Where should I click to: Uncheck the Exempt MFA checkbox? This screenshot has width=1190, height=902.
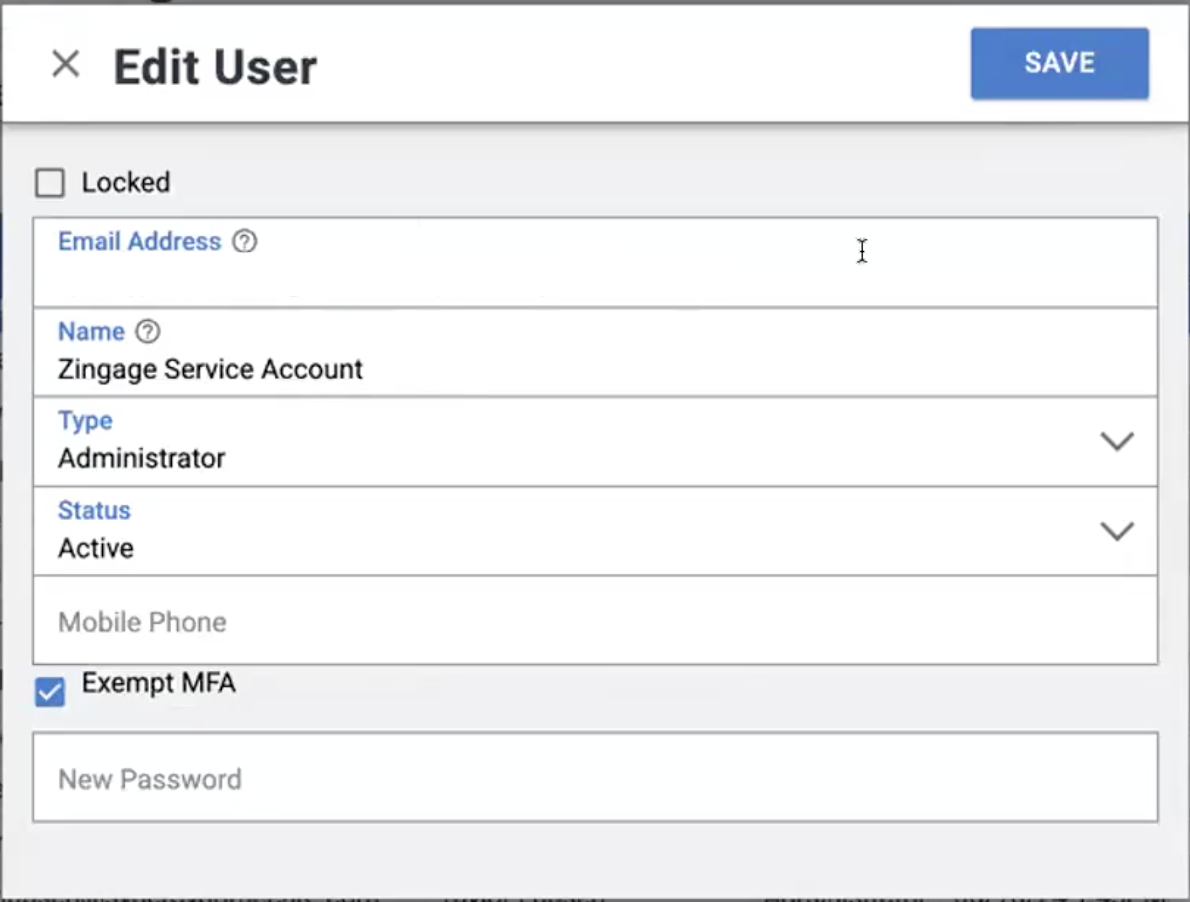pyautogui.click(x=50, y=692)
